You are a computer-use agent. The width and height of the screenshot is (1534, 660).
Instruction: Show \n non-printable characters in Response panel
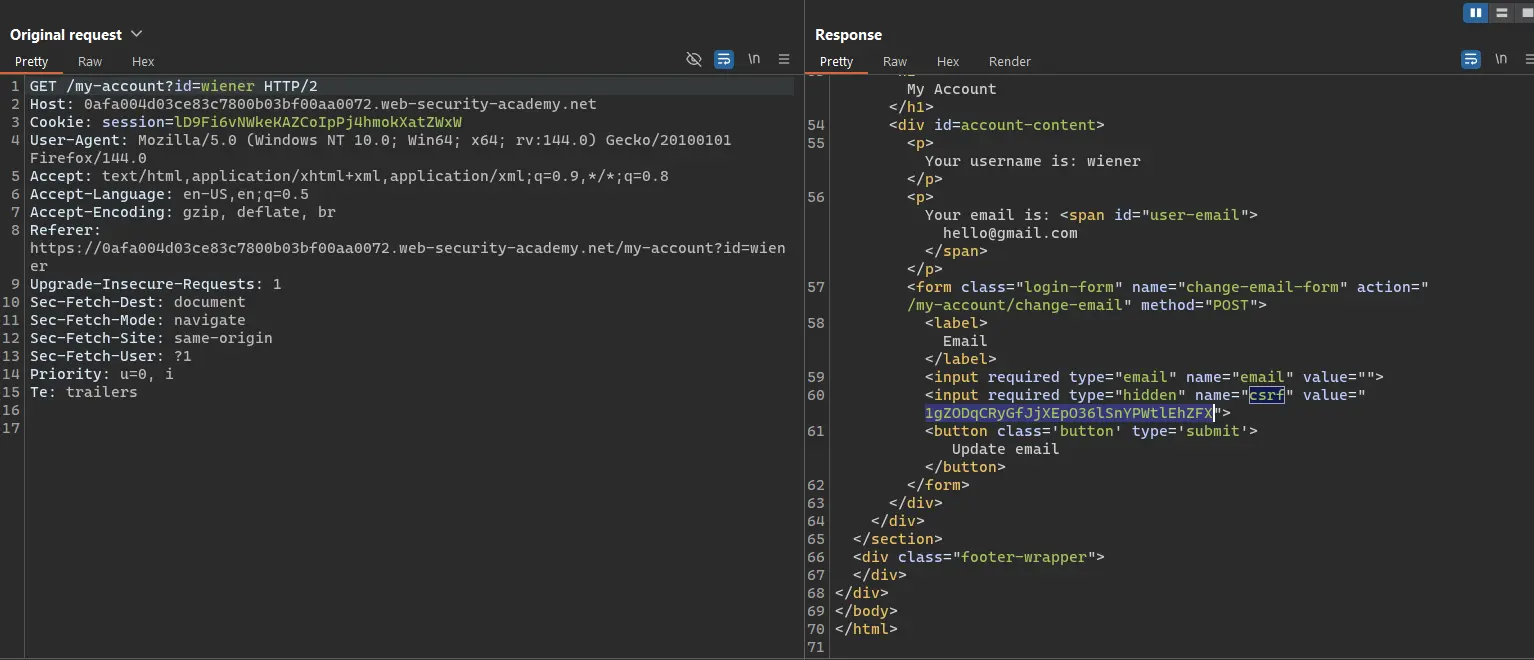pos(1501,60)
